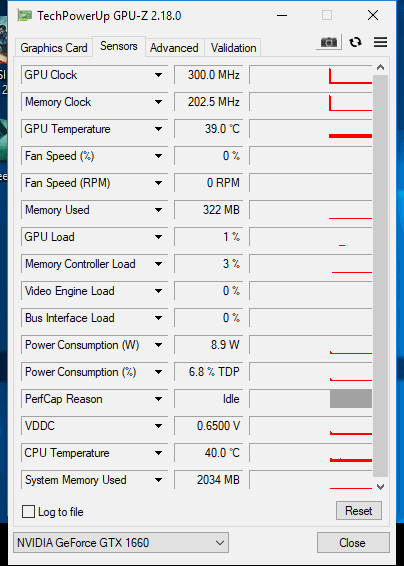
Task: Open the Power Consumption (%) dropdown
Action: pyautogui.click(x=158, y=372)
